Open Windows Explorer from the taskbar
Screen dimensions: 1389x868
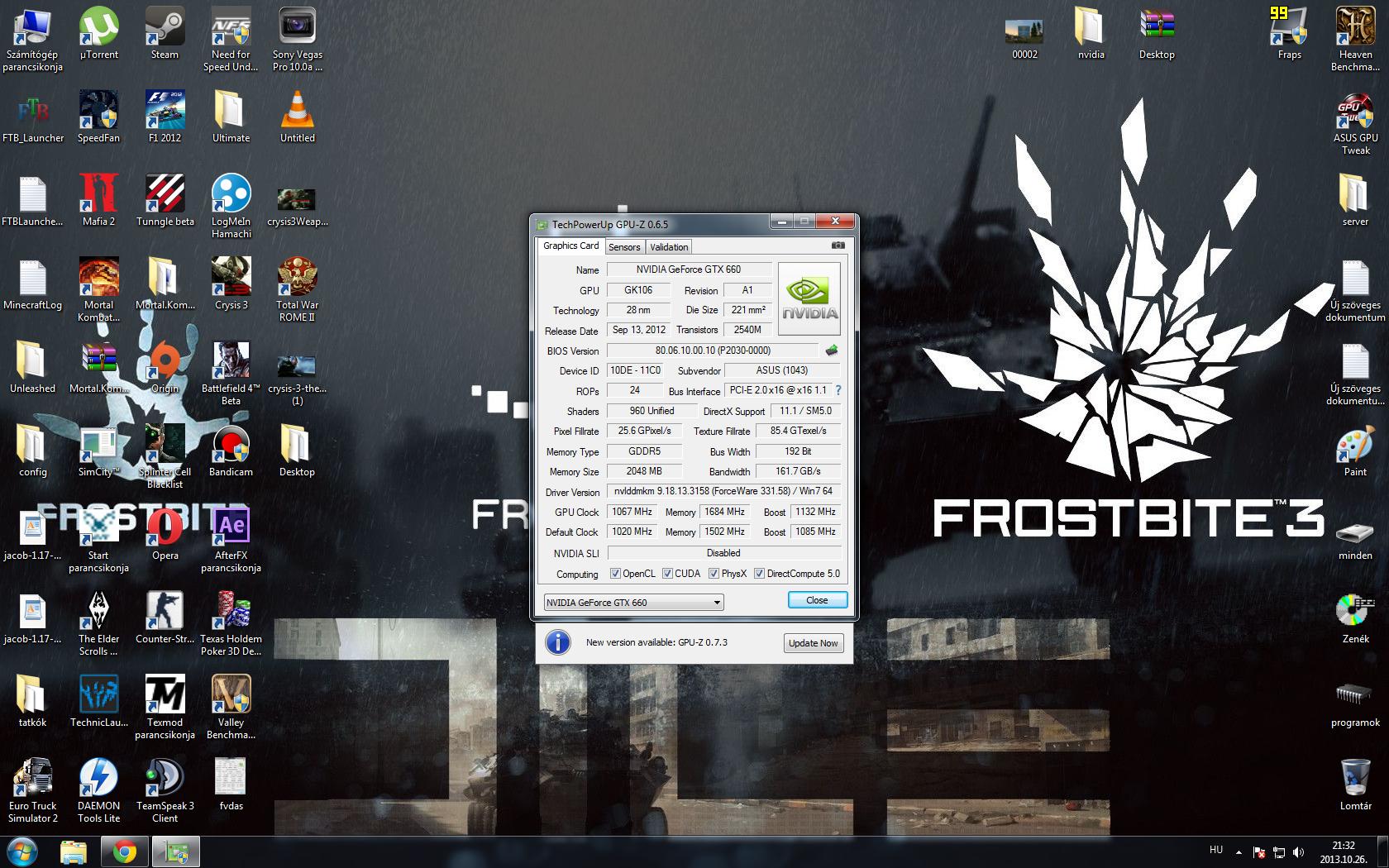(74, 851)
